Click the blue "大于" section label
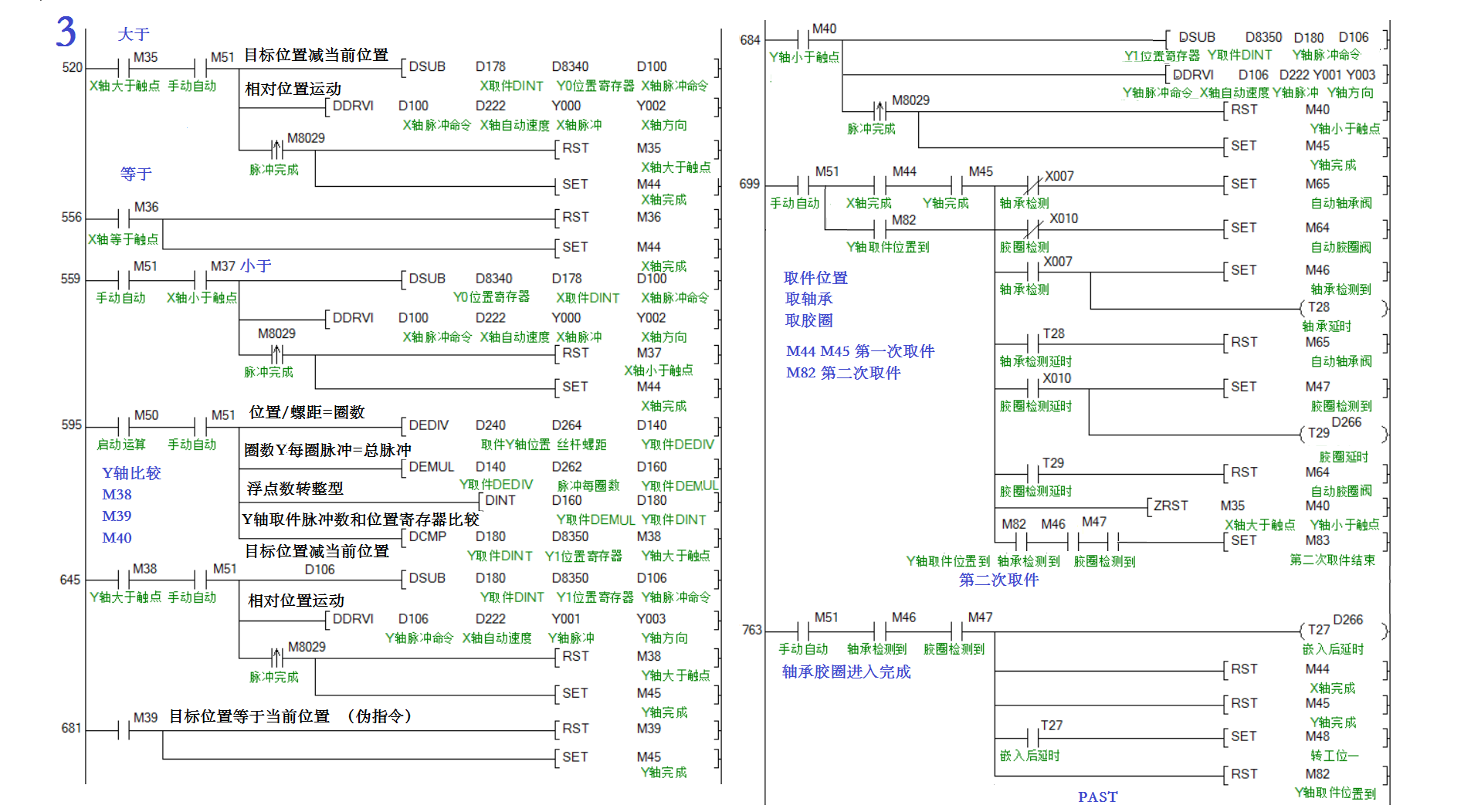 coord(134,35)
